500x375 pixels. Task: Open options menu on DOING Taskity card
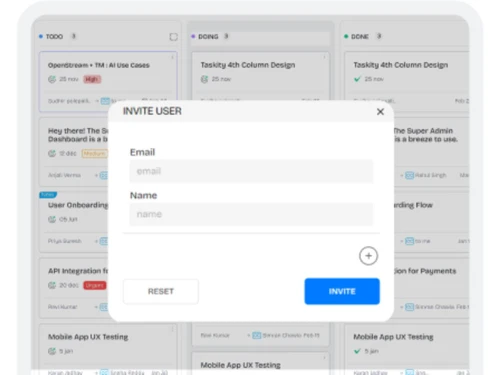click(x=324, y=57)
